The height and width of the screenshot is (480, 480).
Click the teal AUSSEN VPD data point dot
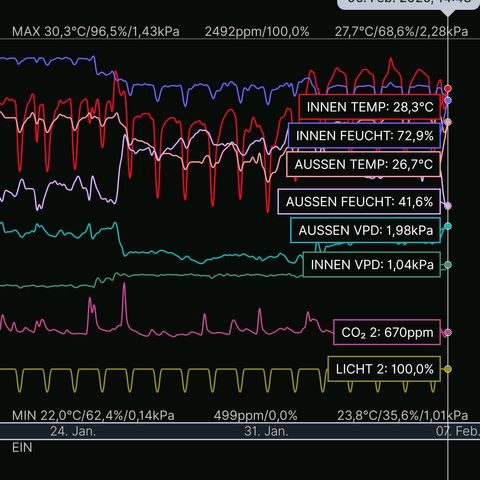point(448,226)
